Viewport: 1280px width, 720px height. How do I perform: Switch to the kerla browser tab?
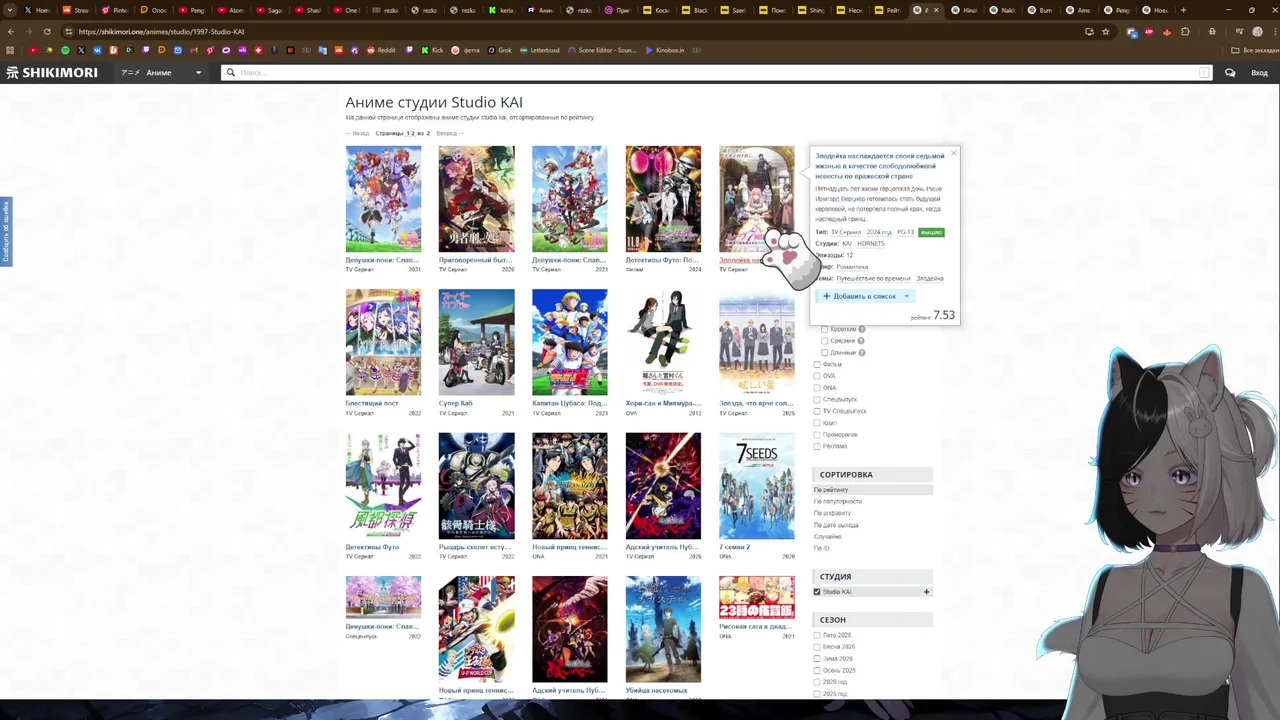[504, 10]
